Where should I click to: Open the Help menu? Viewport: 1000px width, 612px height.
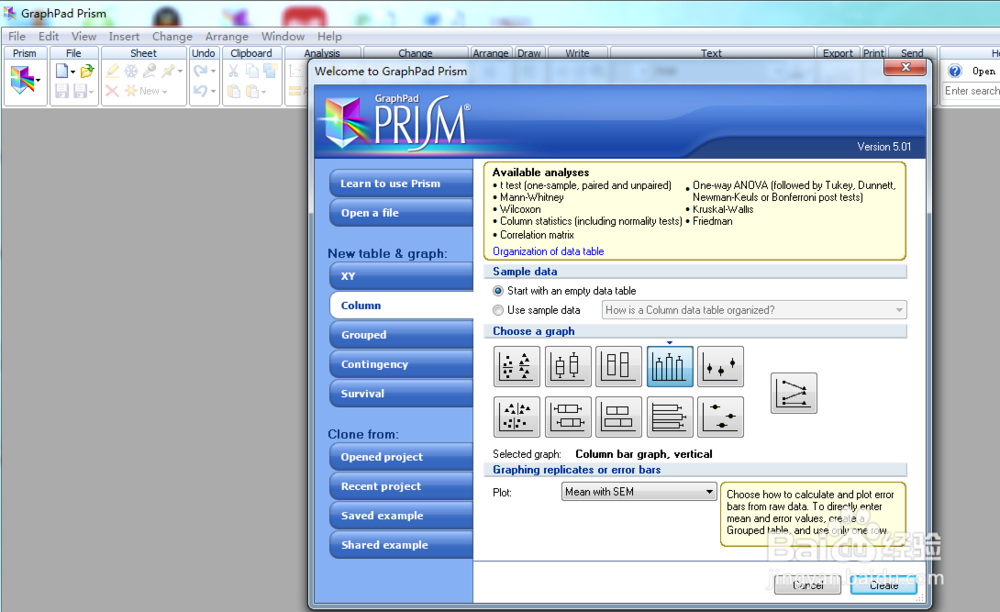tap(330, 36)
